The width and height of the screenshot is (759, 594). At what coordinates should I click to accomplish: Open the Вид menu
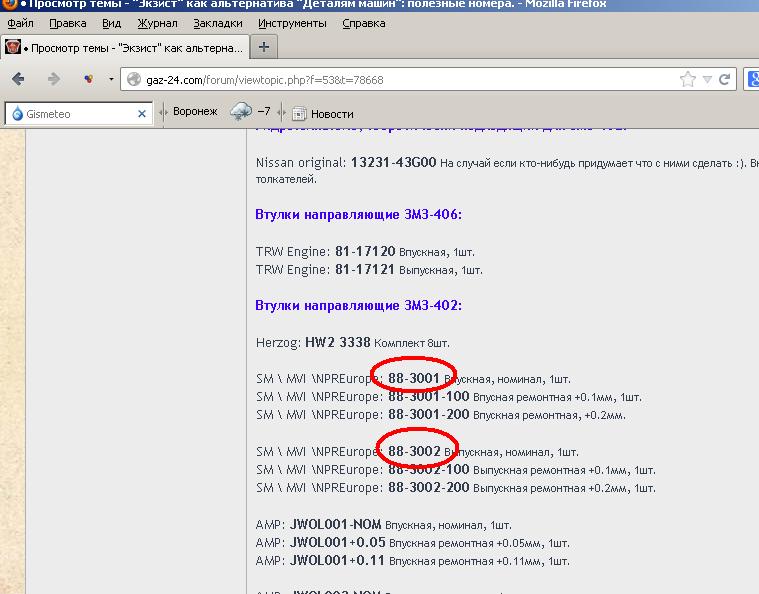(111, 23)
